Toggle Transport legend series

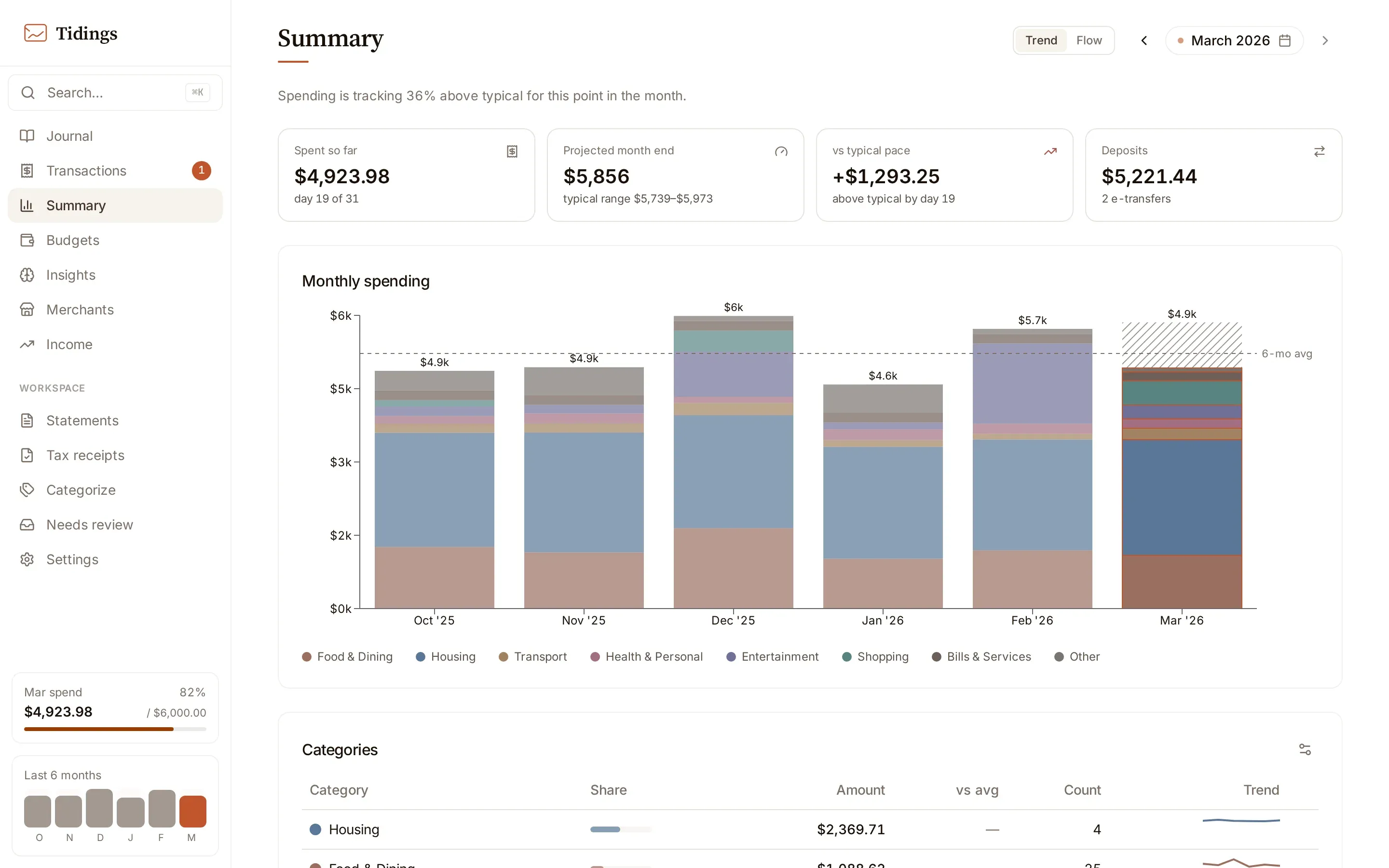532,656
